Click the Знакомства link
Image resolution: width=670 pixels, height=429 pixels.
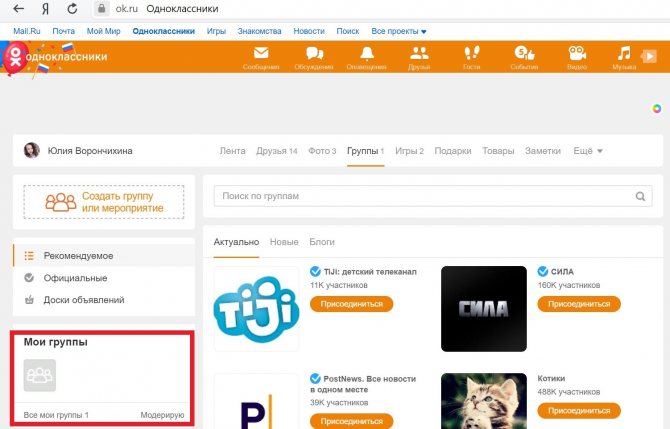pos(259,31)
